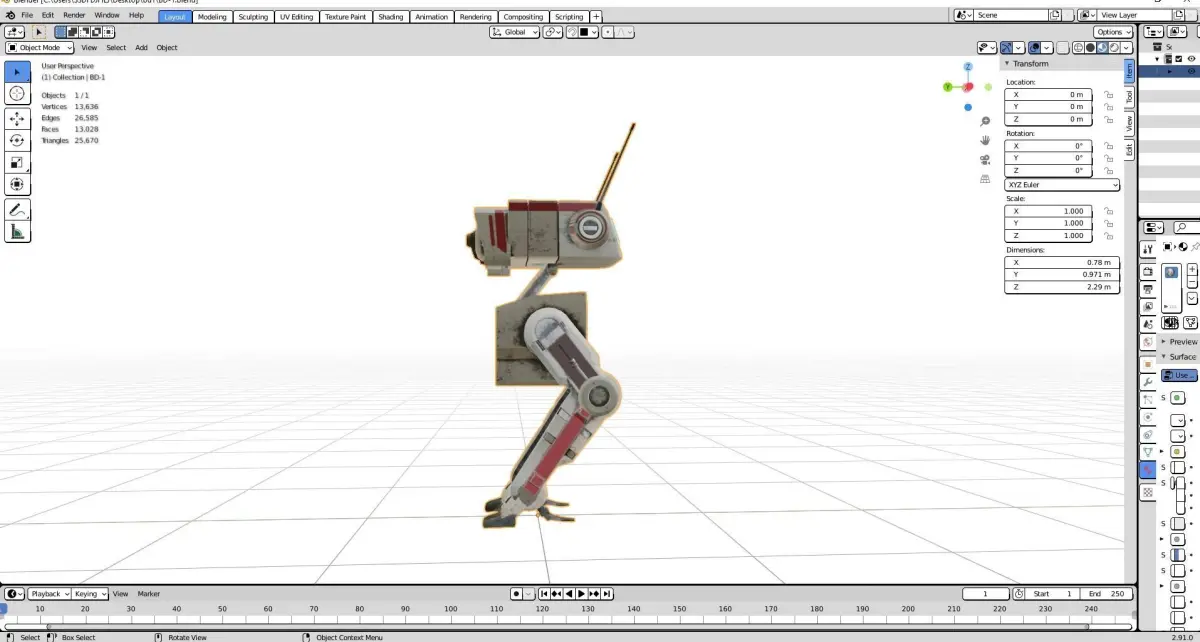Toggle X-ray mode in the viewport header
Viewport: 1200px width, 642px height.
[1062, 47]
